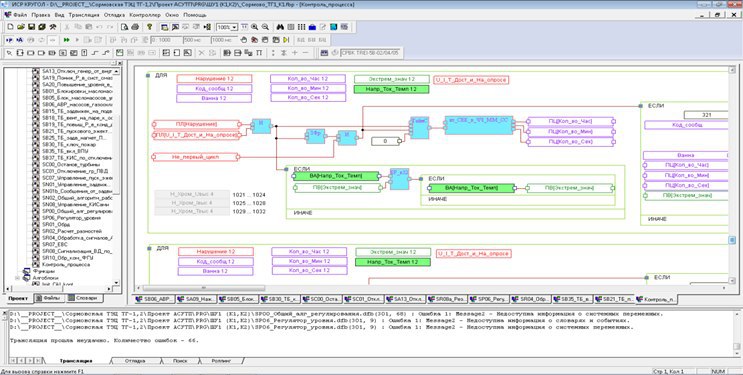
Task: Click the 500 мс timing field
Action: click(196, 40)
